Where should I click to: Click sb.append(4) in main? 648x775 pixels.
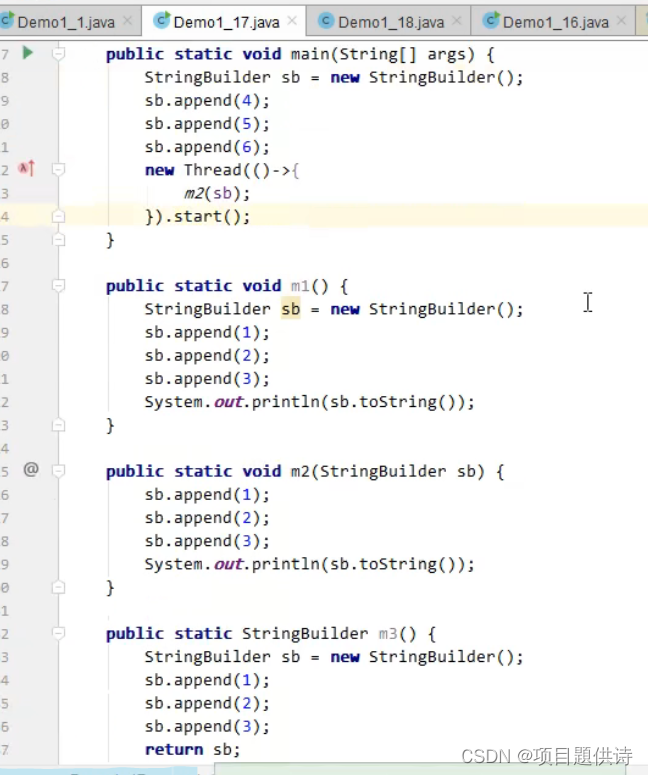coord(207,100)
